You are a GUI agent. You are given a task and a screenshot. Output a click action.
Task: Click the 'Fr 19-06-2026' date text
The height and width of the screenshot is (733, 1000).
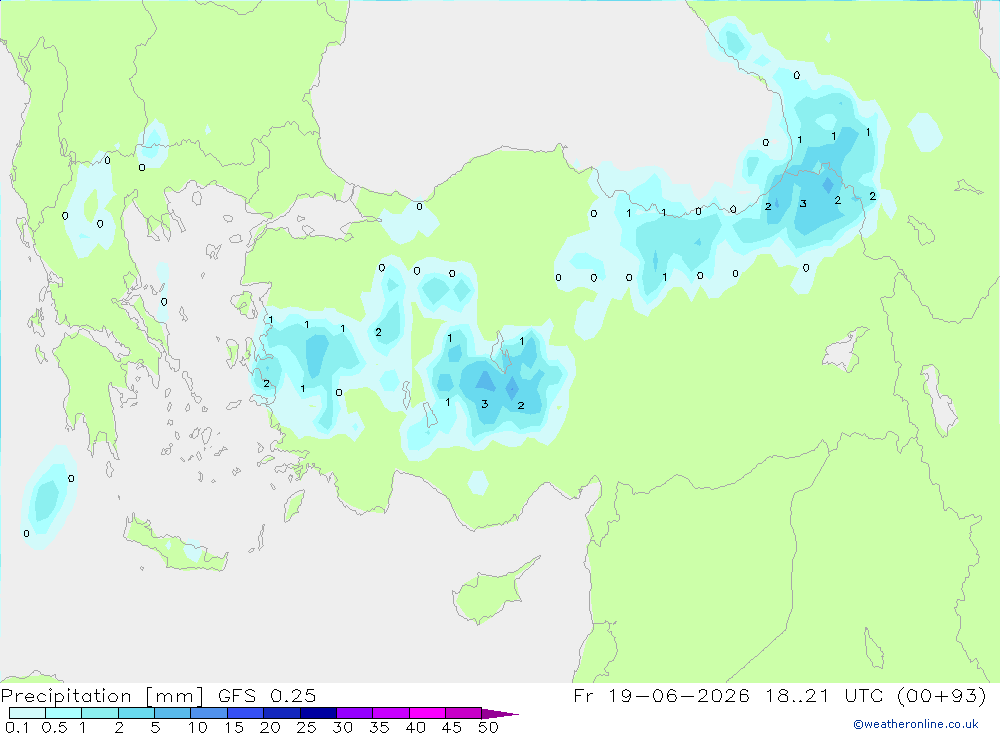pyautogui.click(x=661, y=696)
